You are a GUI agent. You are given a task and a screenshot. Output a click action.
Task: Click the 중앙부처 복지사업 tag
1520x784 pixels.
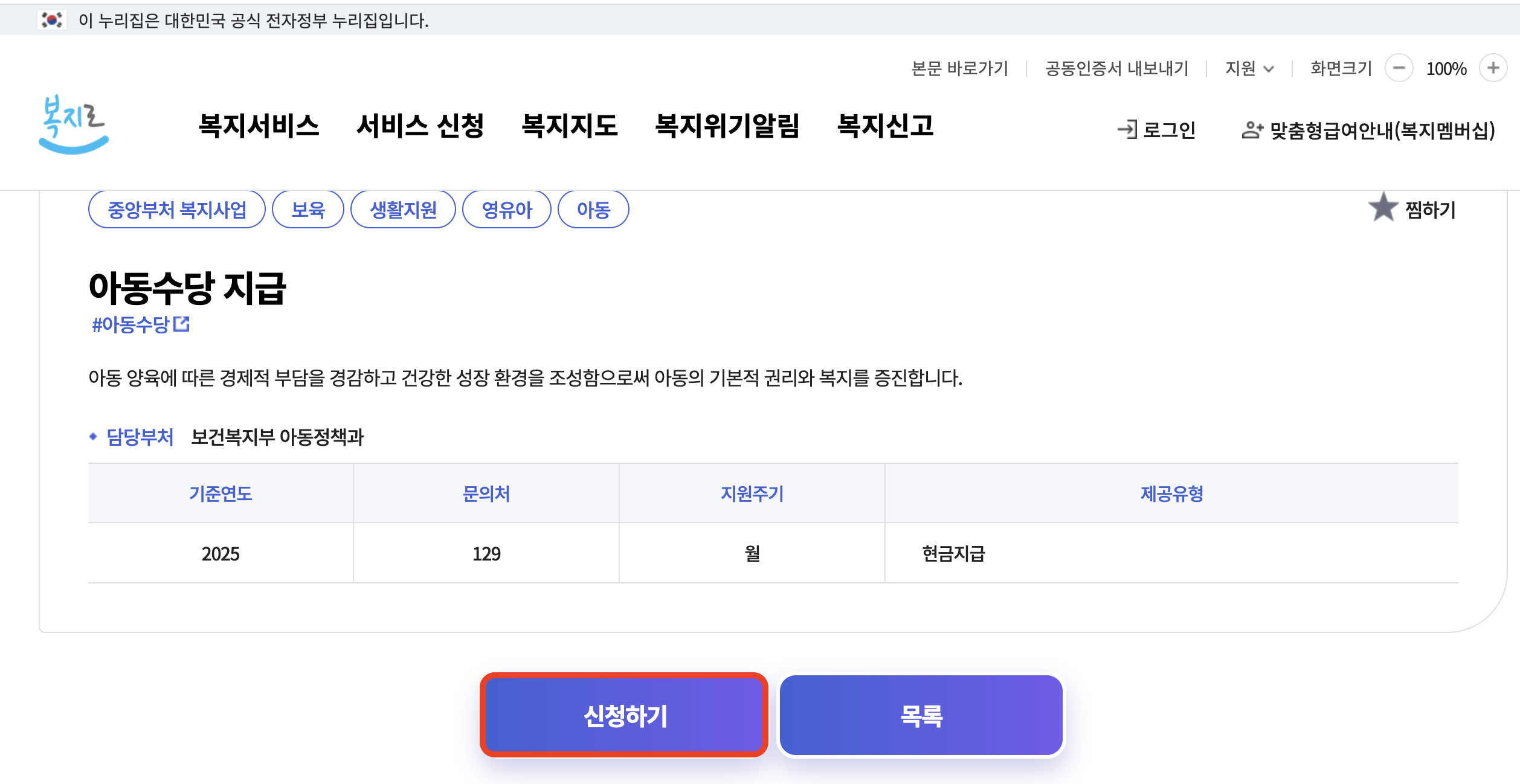[x=177, y=208]
